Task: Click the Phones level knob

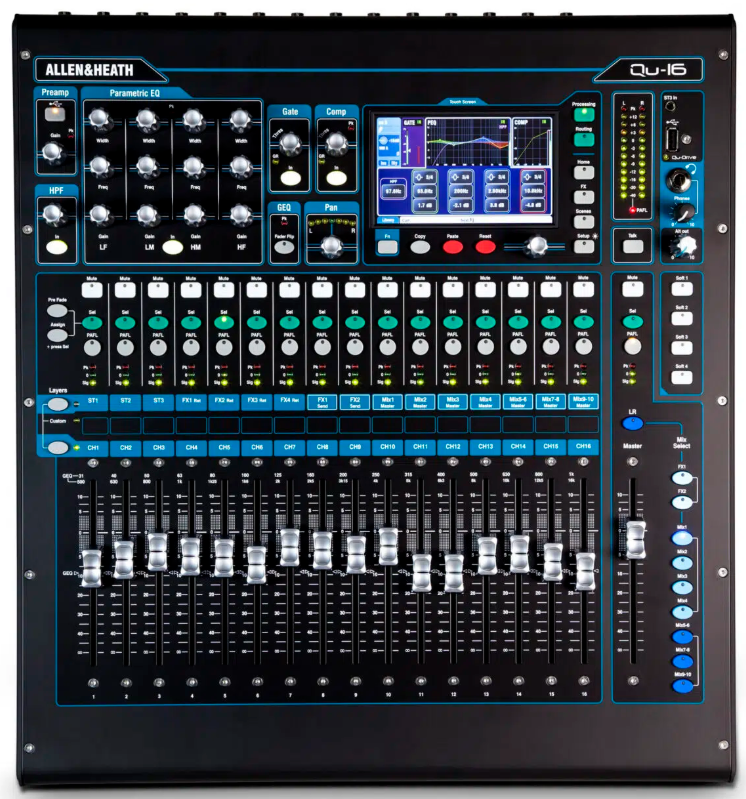Action: (683, 211)
